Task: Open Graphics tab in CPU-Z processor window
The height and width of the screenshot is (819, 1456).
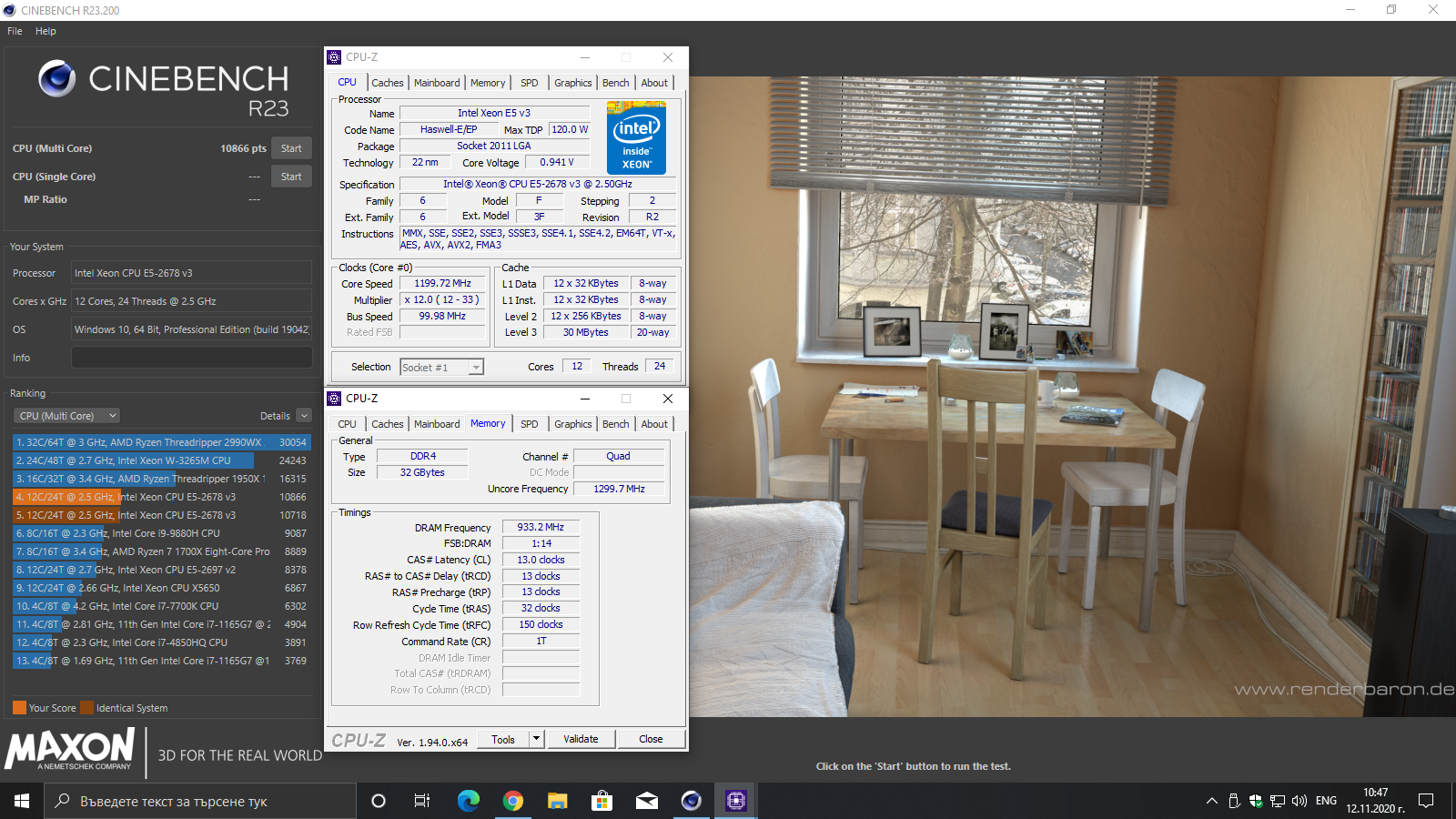Action: point(573,83)
